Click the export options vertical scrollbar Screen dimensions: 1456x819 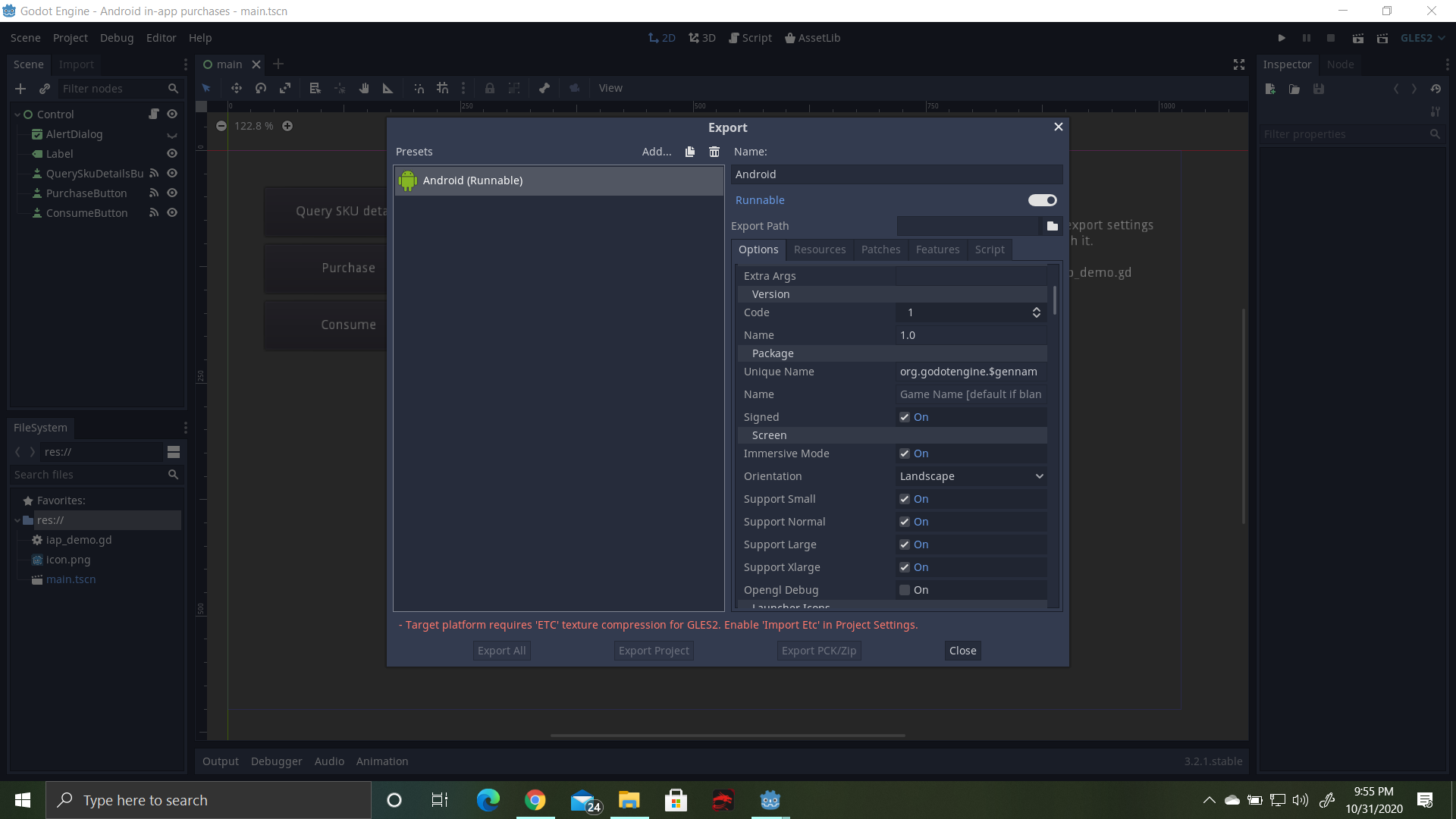(1054, 300)
